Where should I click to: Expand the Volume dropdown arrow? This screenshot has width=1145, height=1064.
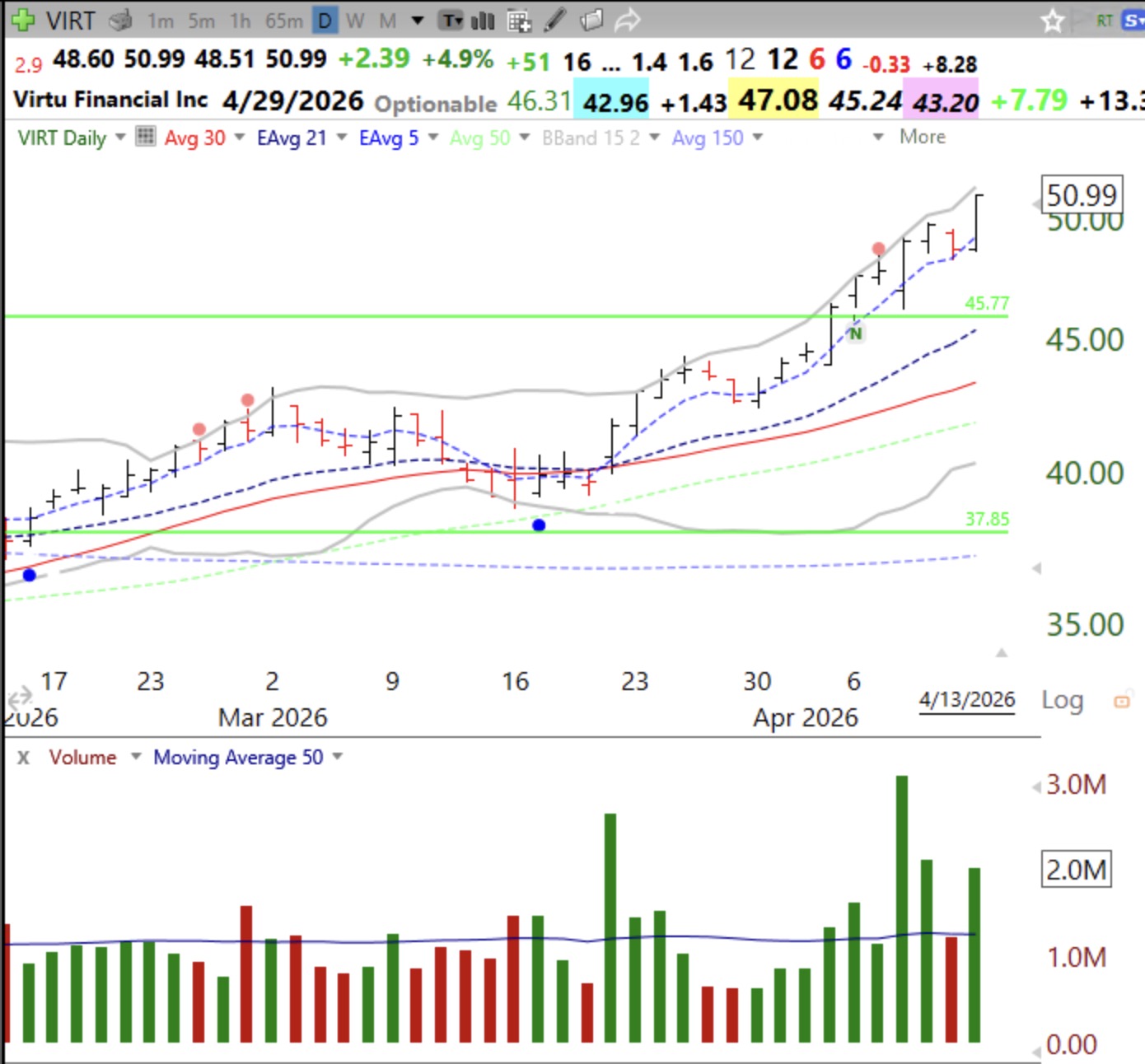pyautogui.click(x=136, y=756)
